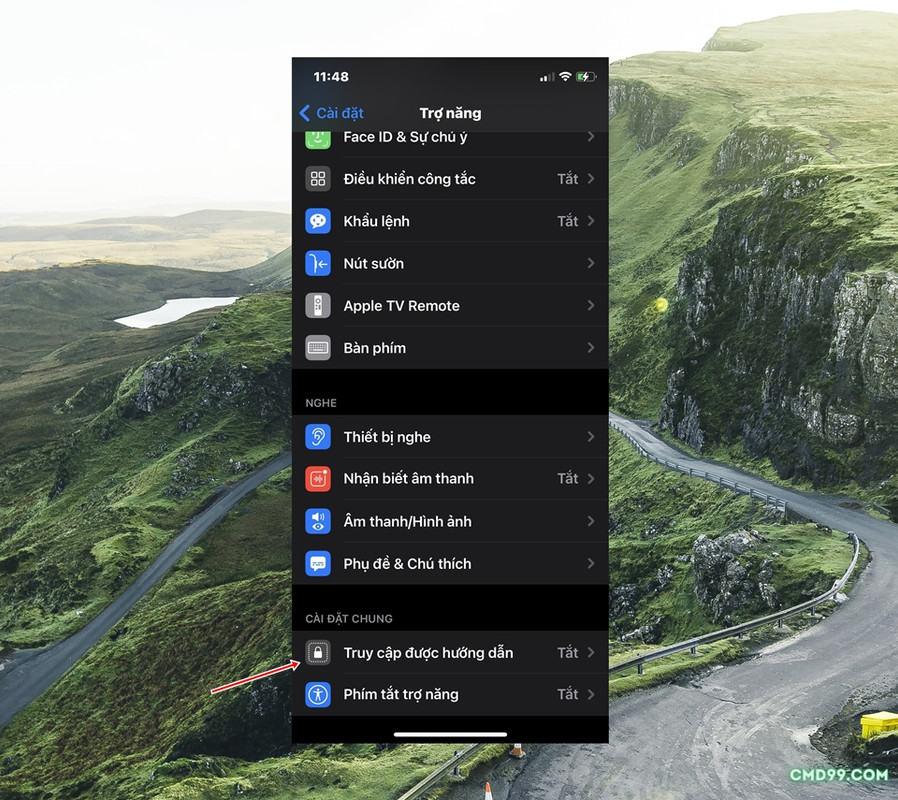The image size is (898, 800).
Task: Tap the 11:48 clock
Action: (x=331, y=77)
